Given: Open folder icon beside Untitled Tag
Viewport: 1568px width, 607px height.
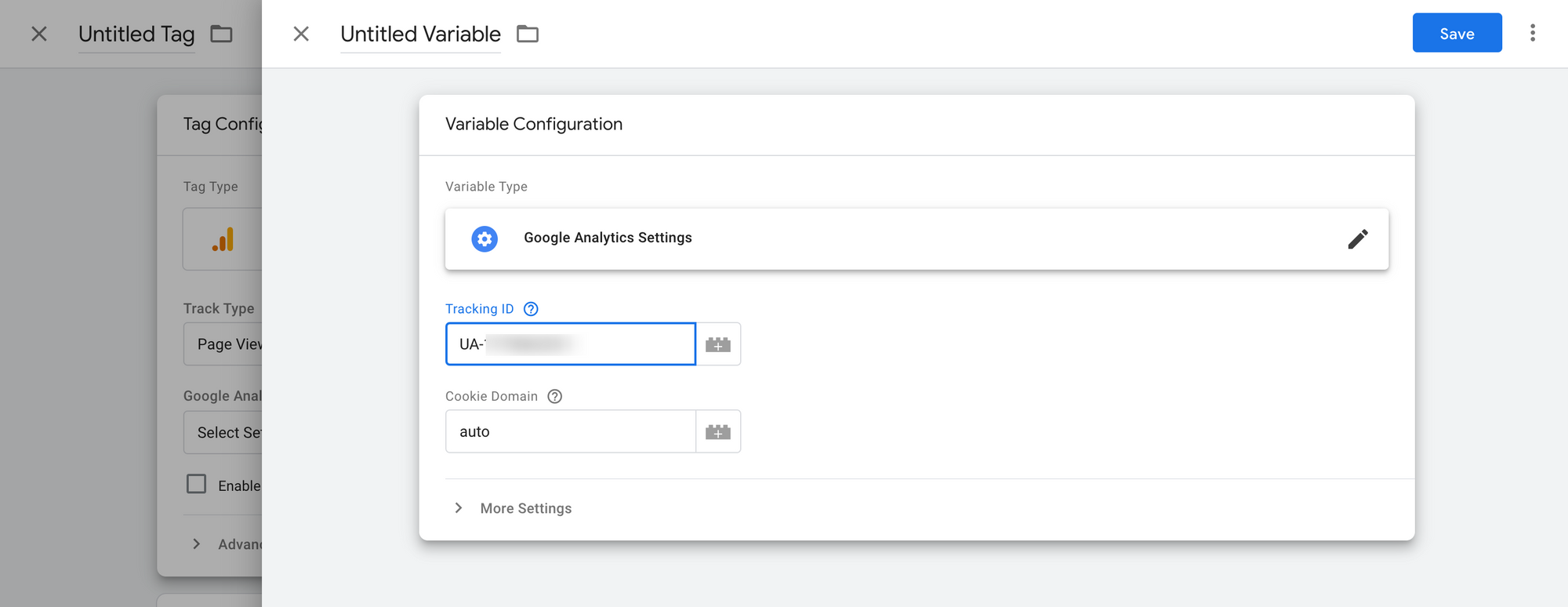Looking at the screenshot, I should coord(222,34).
